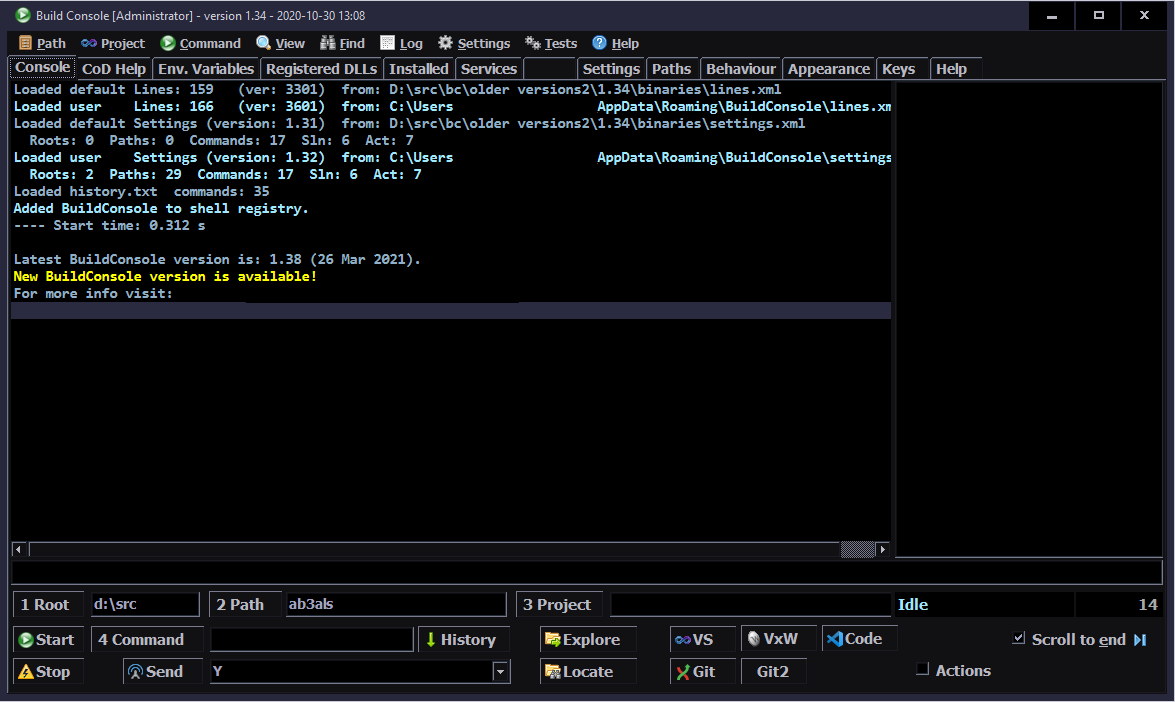Viewport: 1175px width, 702px height.
Task: Select the Paths tab
Action: [x=671, y=69]
